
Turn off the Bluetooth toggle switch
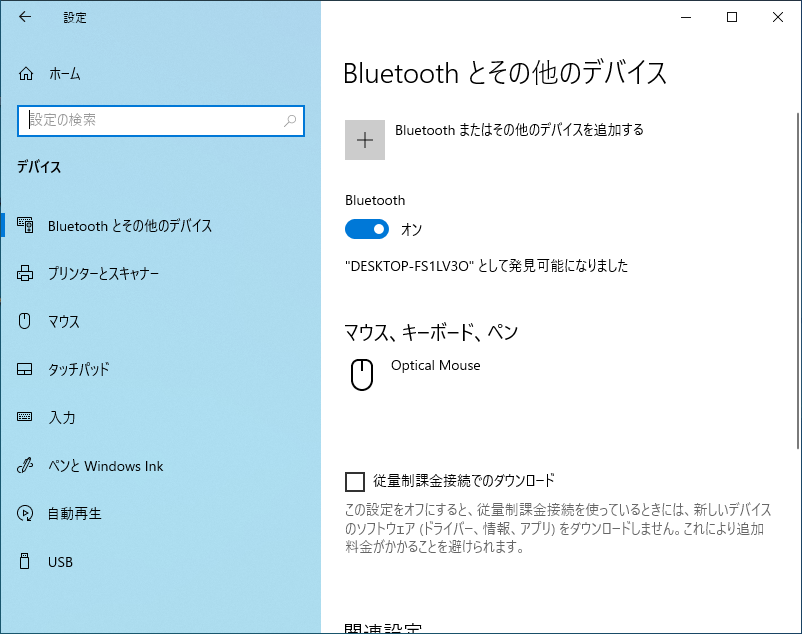367,229
